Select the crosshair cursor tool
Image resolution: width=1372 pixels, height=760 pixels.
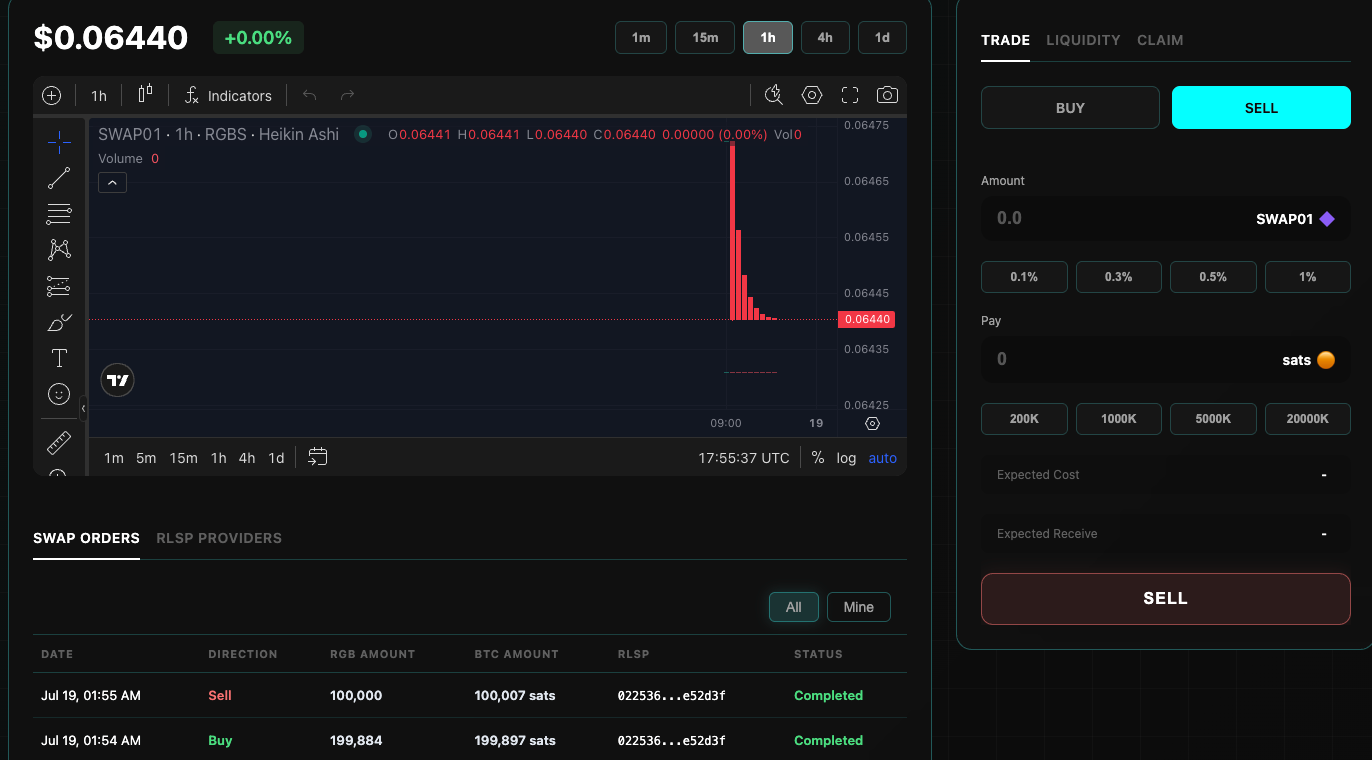tap(59, 142)
